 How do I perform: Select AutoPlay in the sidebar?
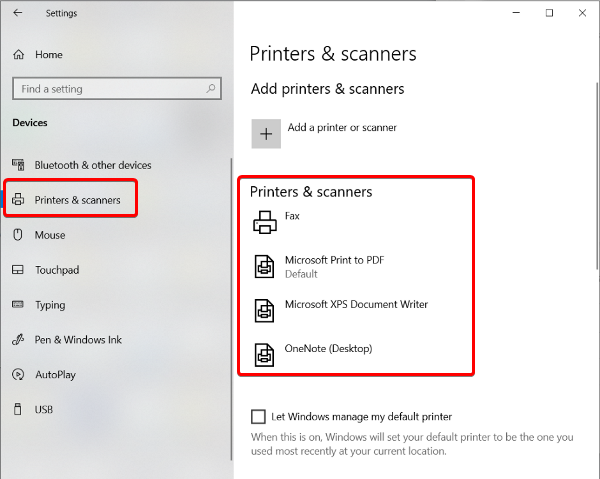click(56, 375)
